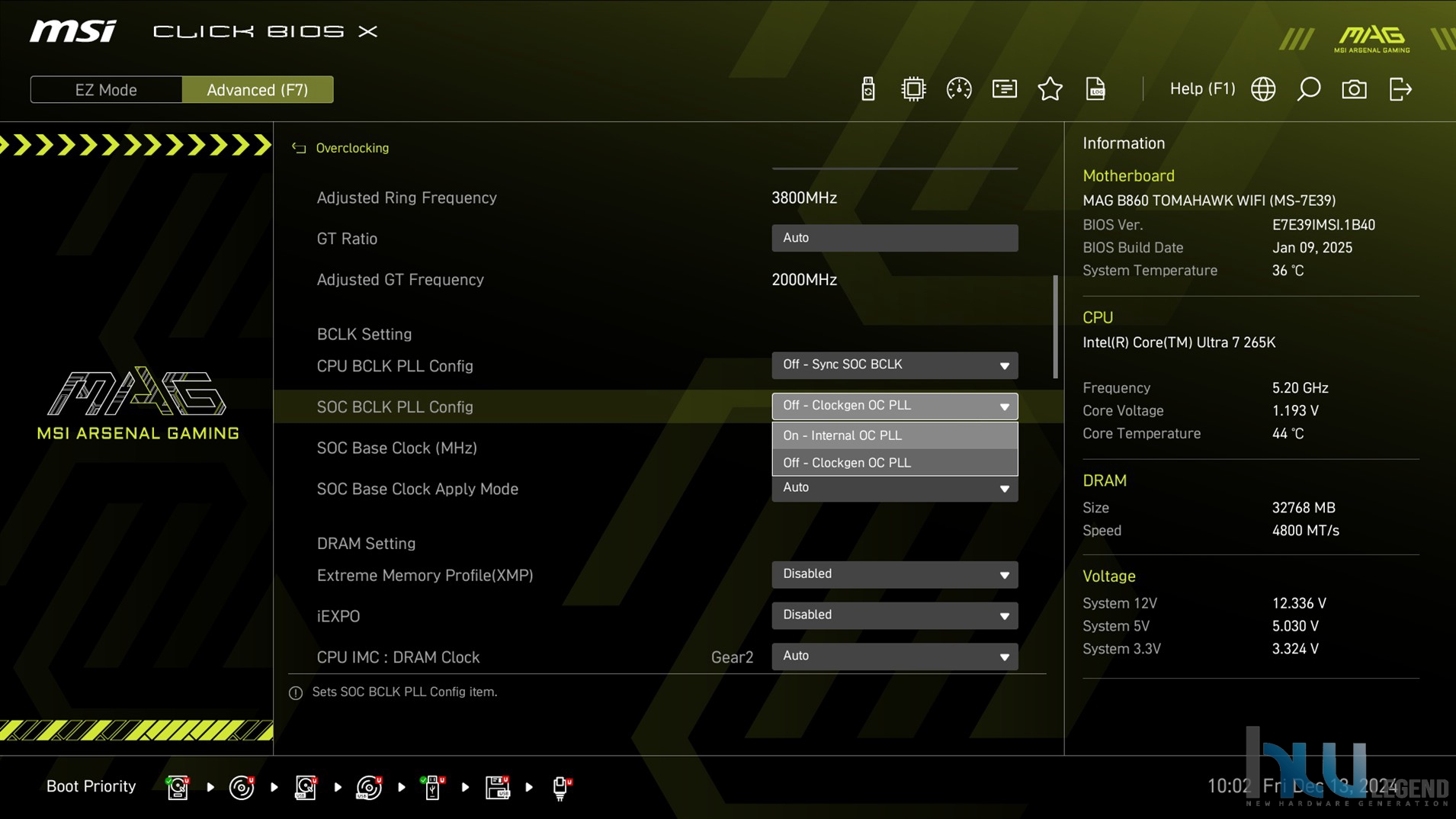Select SOC Base Clock Apply Mode label
This screenshot has width=1456, height=819.
tap(417, 490)
